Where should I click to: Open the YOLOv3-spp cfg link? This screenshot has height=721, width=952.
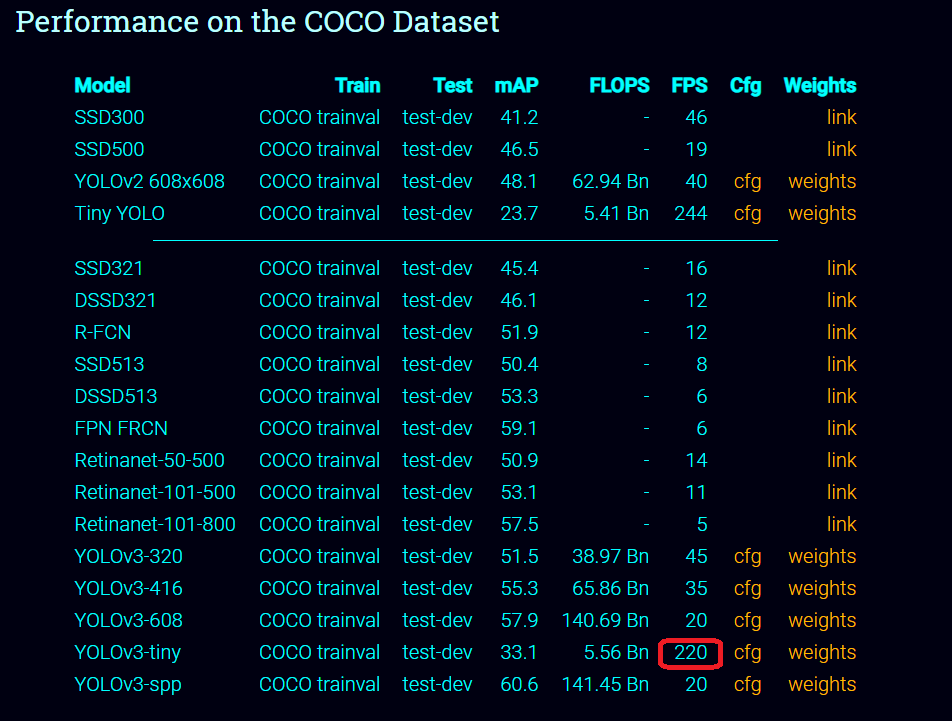747,685
